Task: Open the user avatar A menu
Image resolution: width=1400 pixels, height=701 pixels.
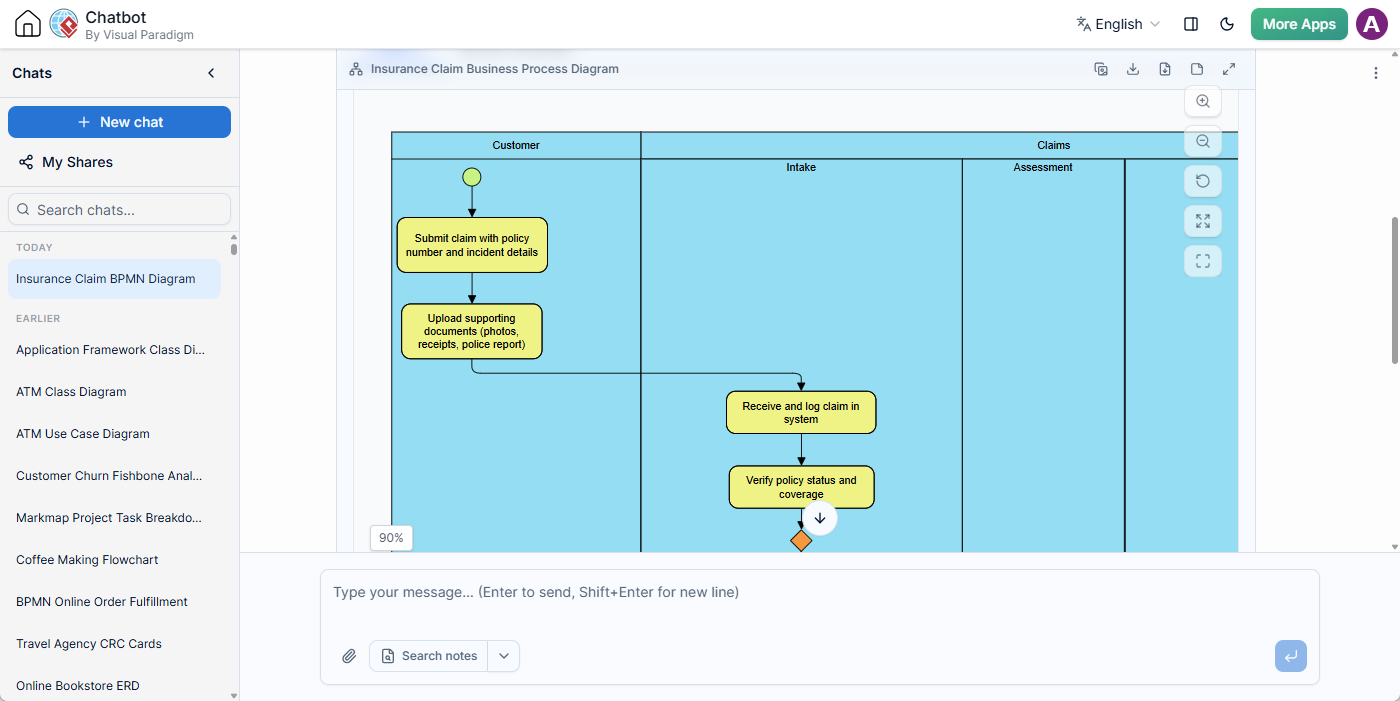Action: tap(1371, 24)
